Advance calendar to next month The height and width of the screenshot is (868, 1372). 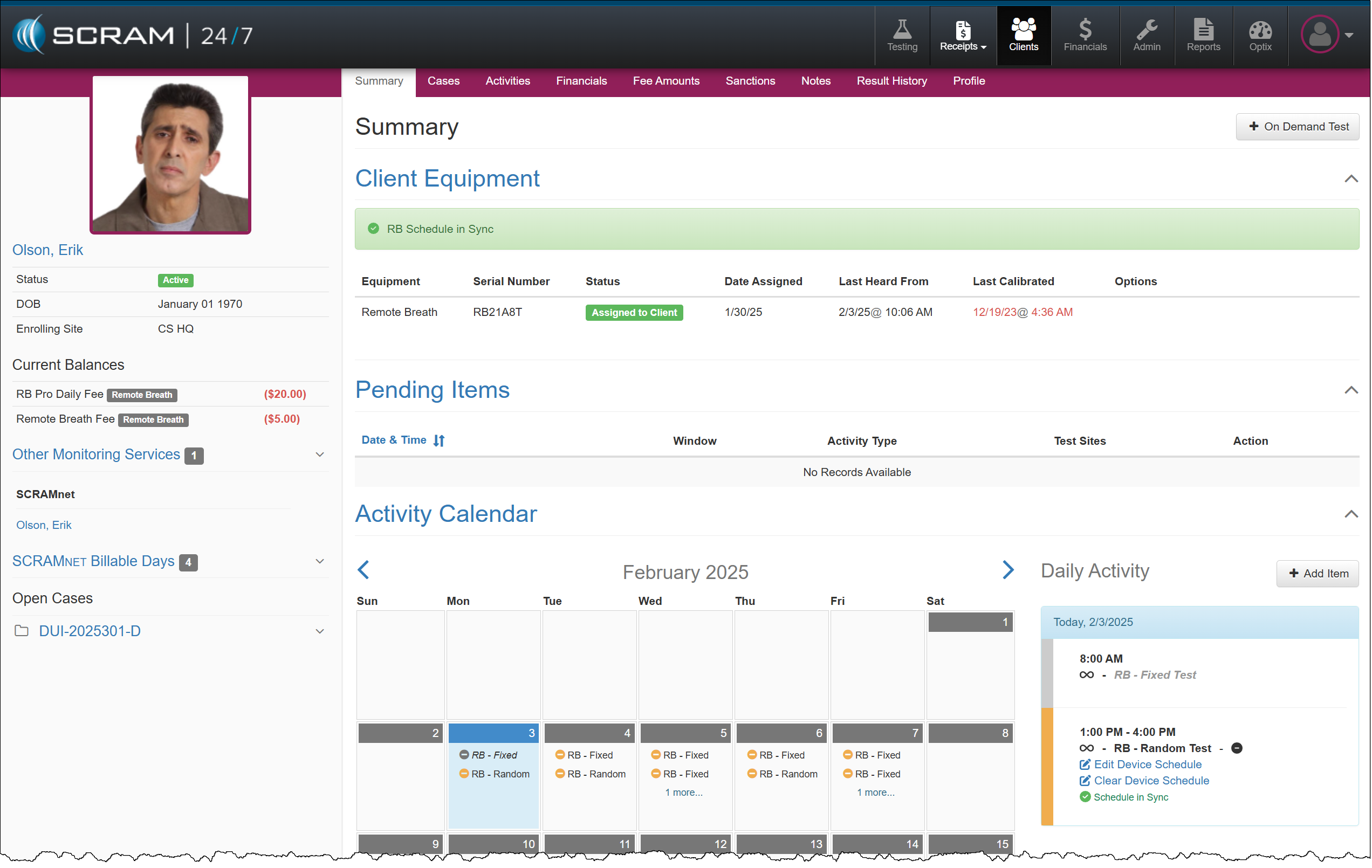pyautogui.click(x=1007, y=569)
